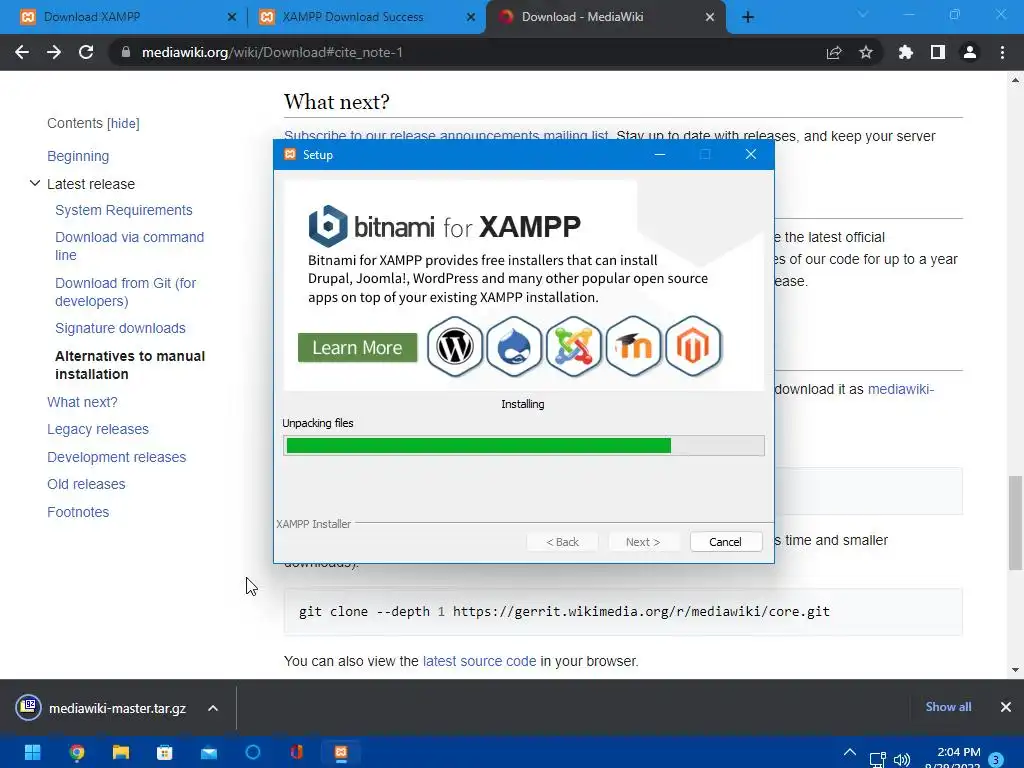Open Chrome extensions puzzle icon
This screenshot has height=768, width=1024.
point(906,52)
